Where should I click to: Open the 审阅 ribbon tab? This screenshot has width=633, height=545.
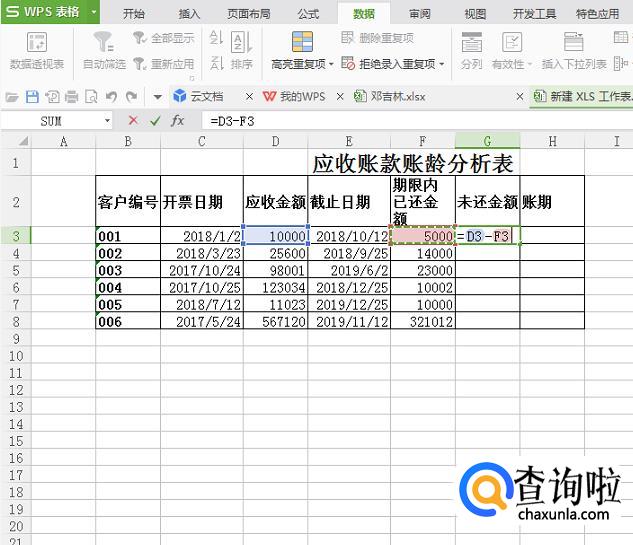tap(419, 14)
